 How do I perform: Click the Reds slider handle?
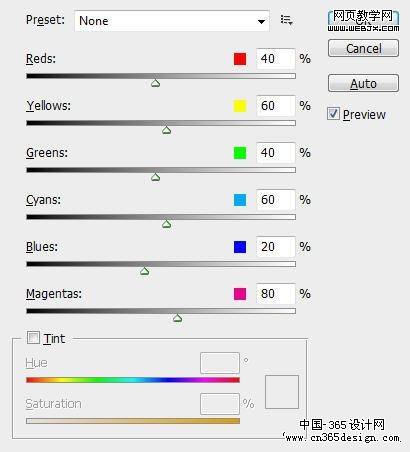pos(156,83)
